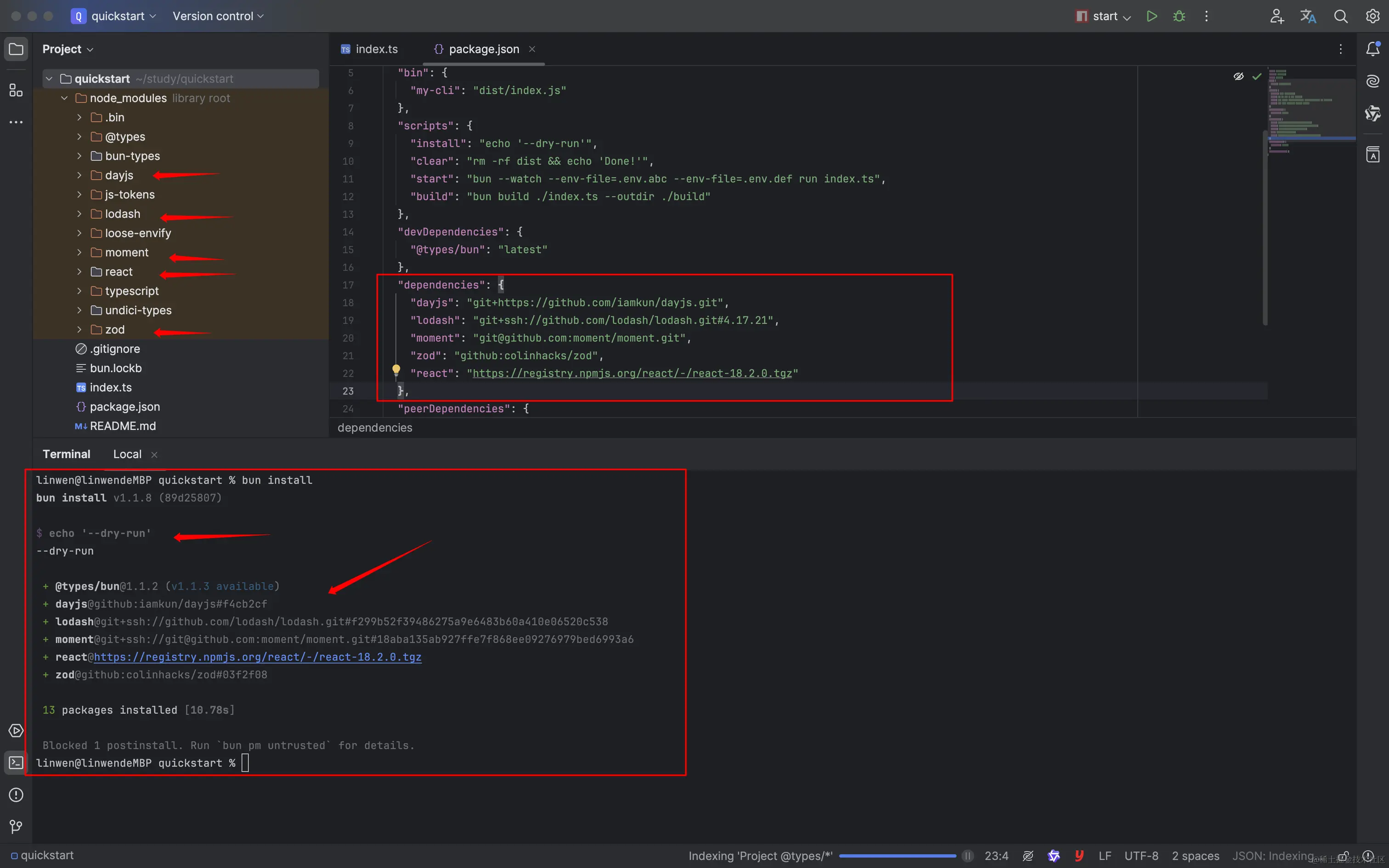This screenshot has width=1389, height=868.
Task: Open the Project view dropdown
Action: [x=68, y=49]
